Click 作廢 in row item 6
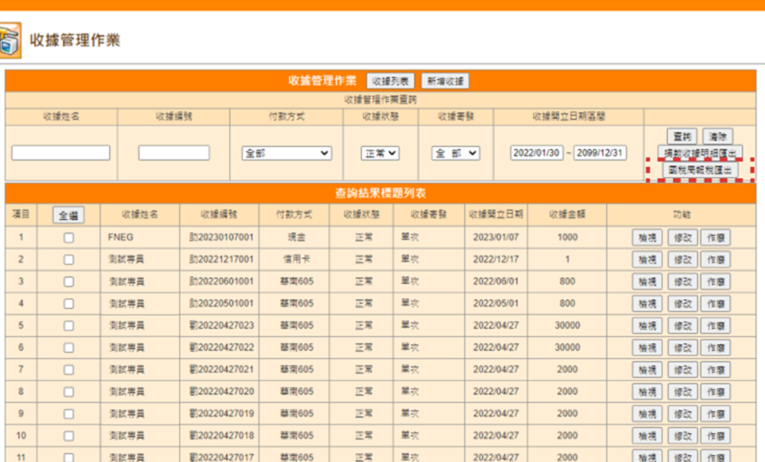Viewport: 765px width, 462px height. pos(716,348)
